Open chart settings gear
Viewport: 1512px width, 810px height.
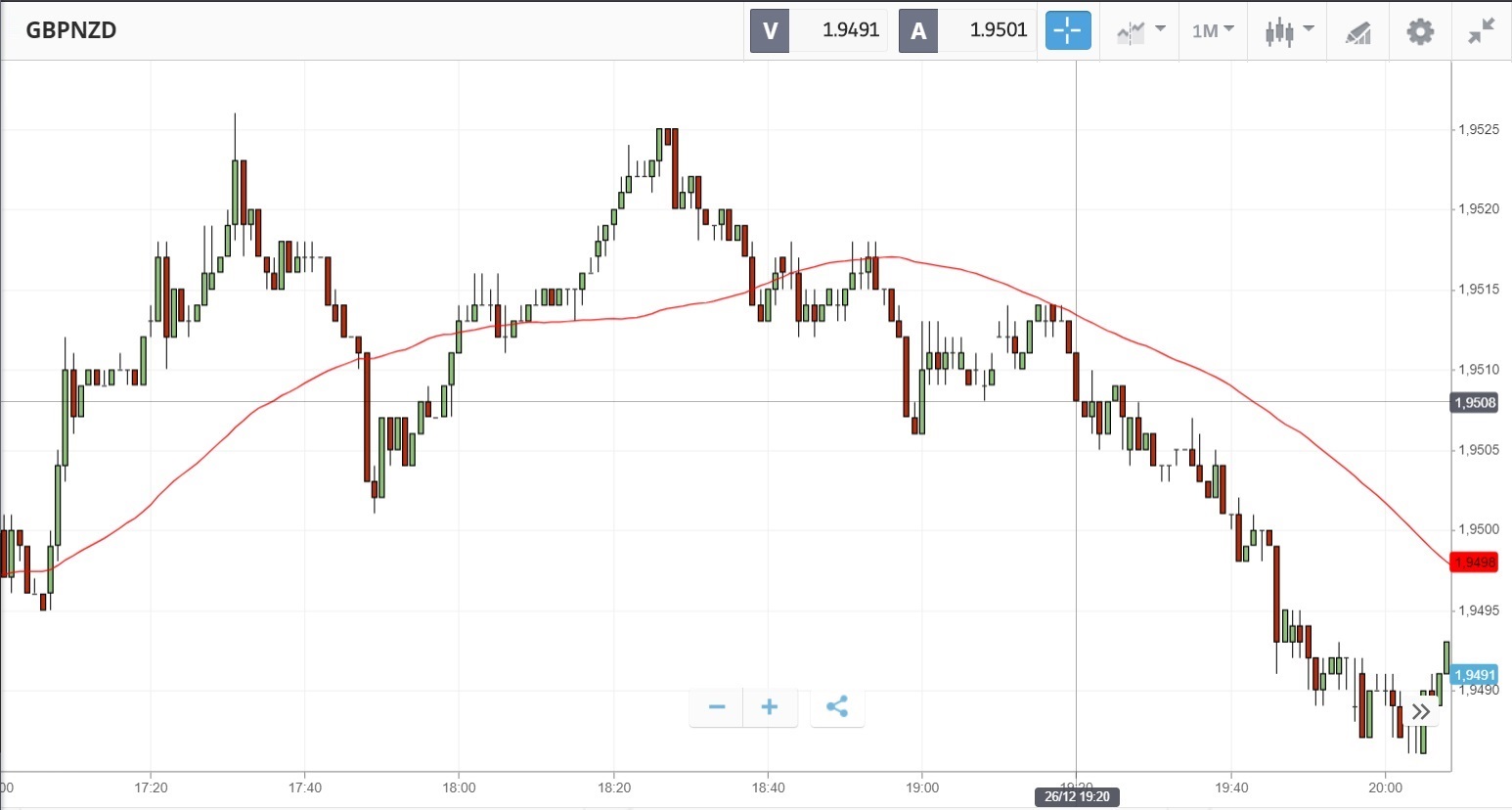pos(1420,31)
